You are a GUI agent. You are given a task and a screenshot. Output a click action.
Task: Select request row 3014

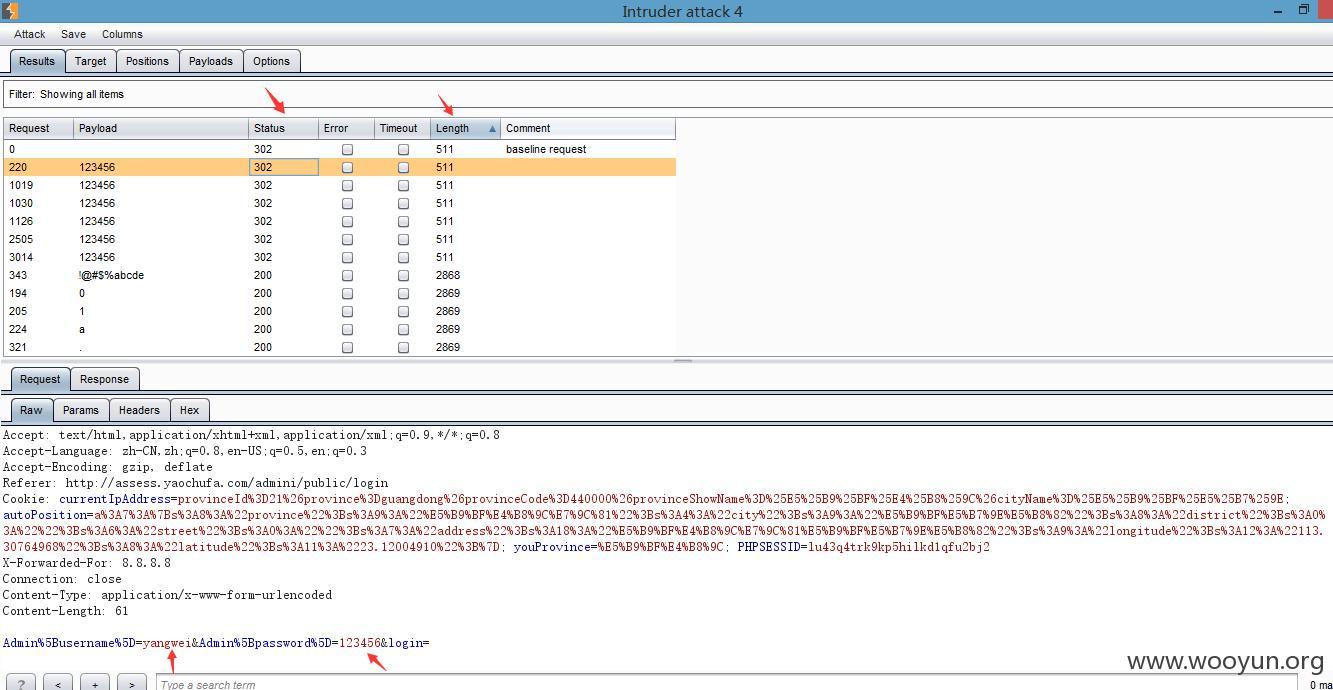(x=339, y=257)
